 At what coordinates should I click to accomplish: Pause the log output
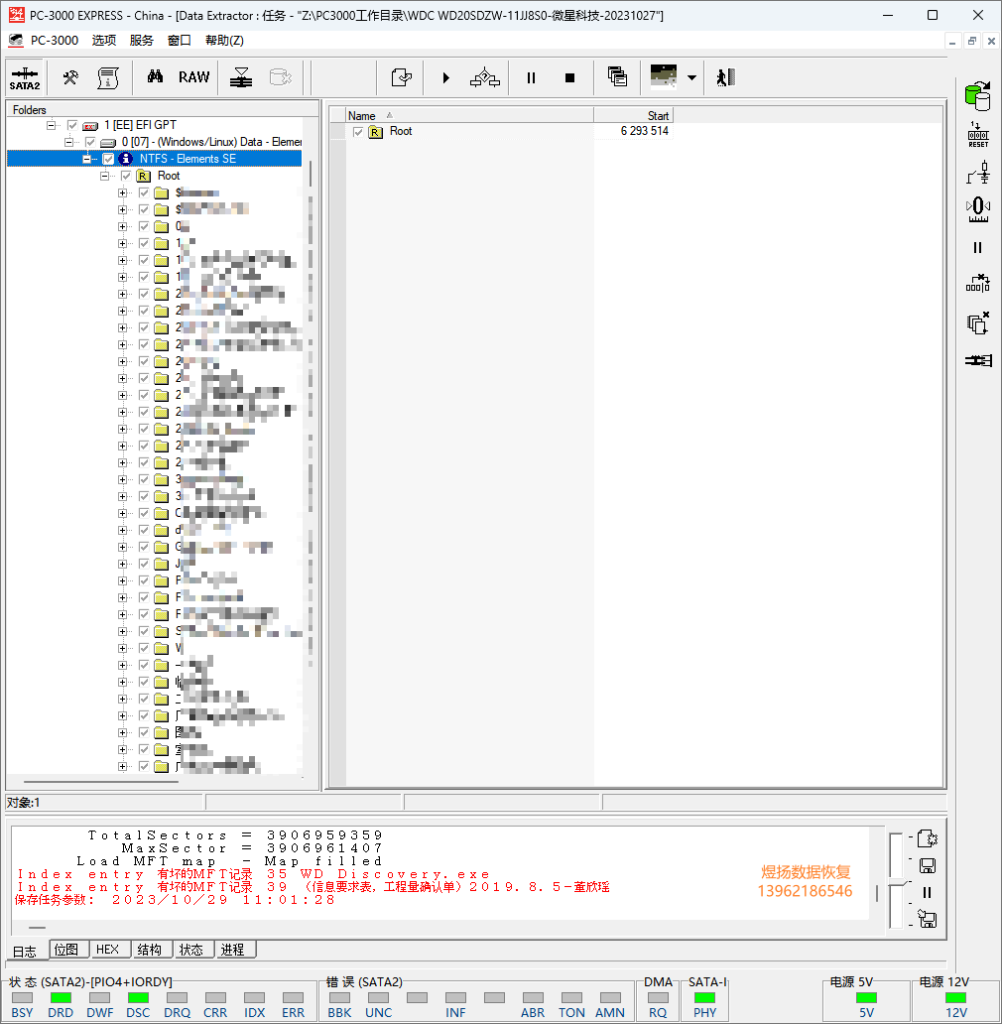point(927,893)
